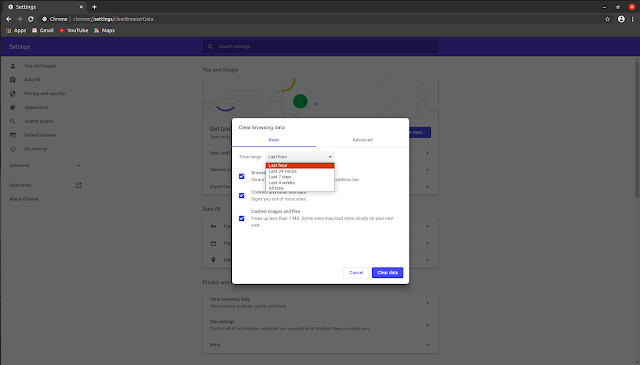Open the Sync and Google services row chevron

(x=427, y=153)
